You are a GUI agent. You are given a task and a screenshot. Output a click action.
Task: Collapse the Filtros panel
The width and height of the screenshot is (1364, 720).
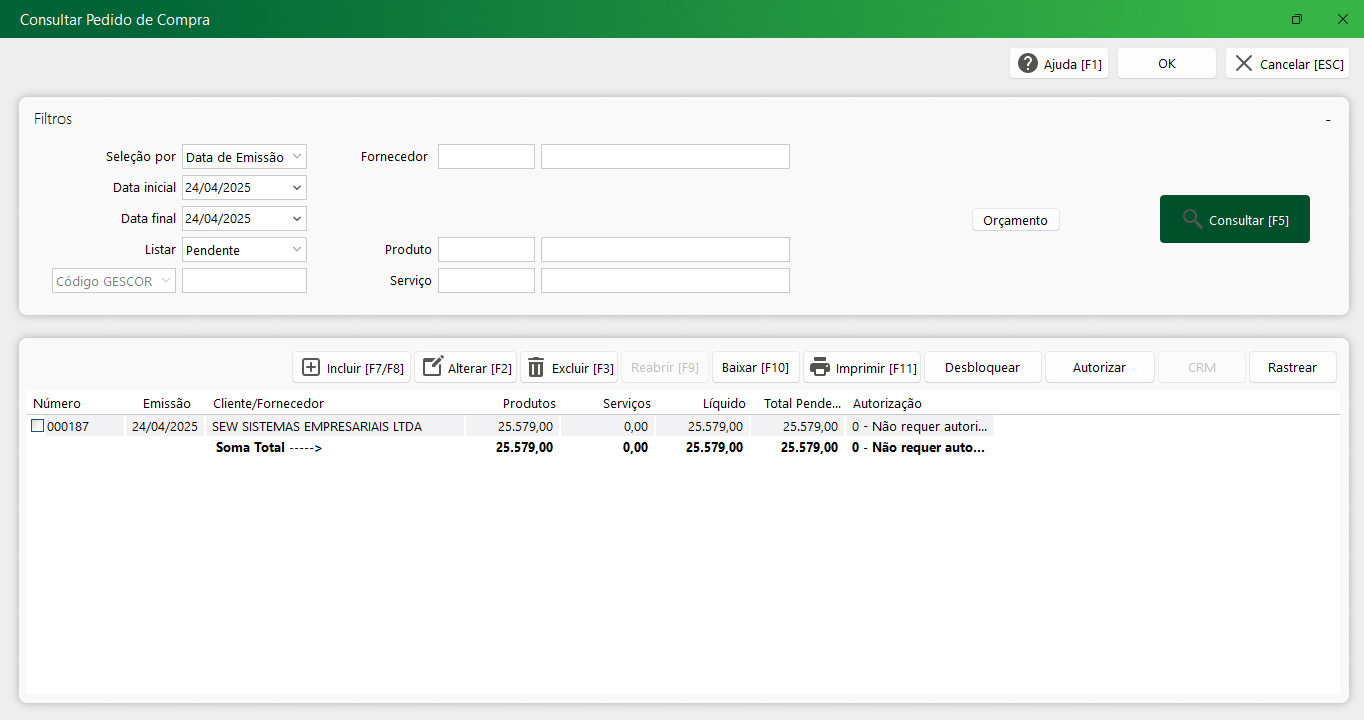point(1328,120)
